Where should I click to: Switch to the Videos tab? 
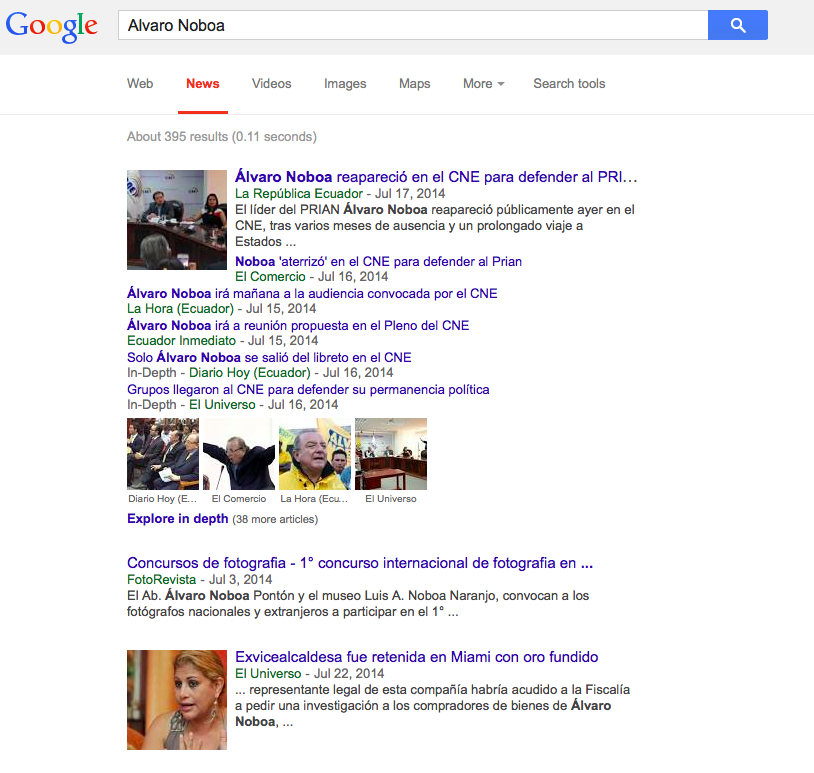pyautogui.click(x=272, y=84)
